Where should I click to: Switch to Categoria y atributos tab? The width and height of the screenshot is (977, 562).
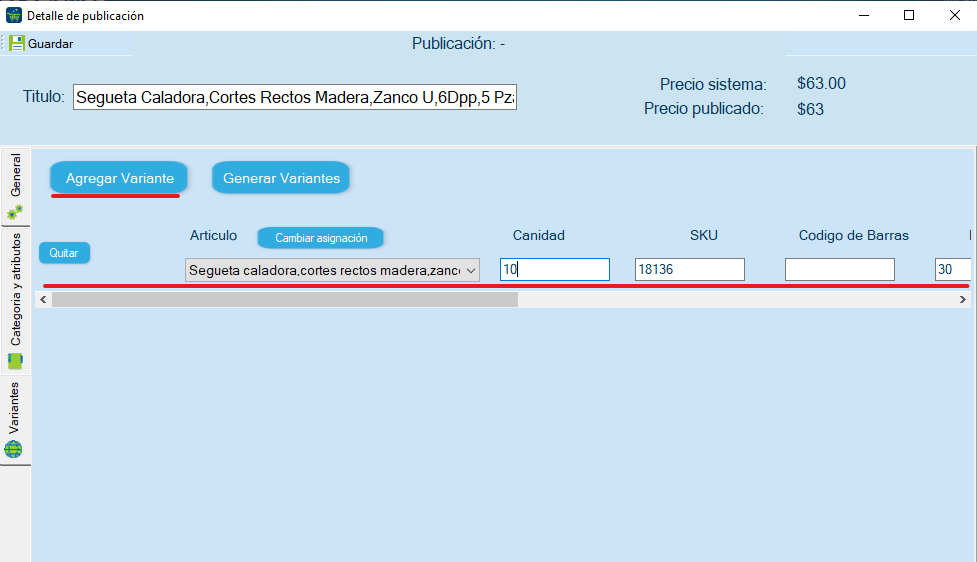(15, 301)
